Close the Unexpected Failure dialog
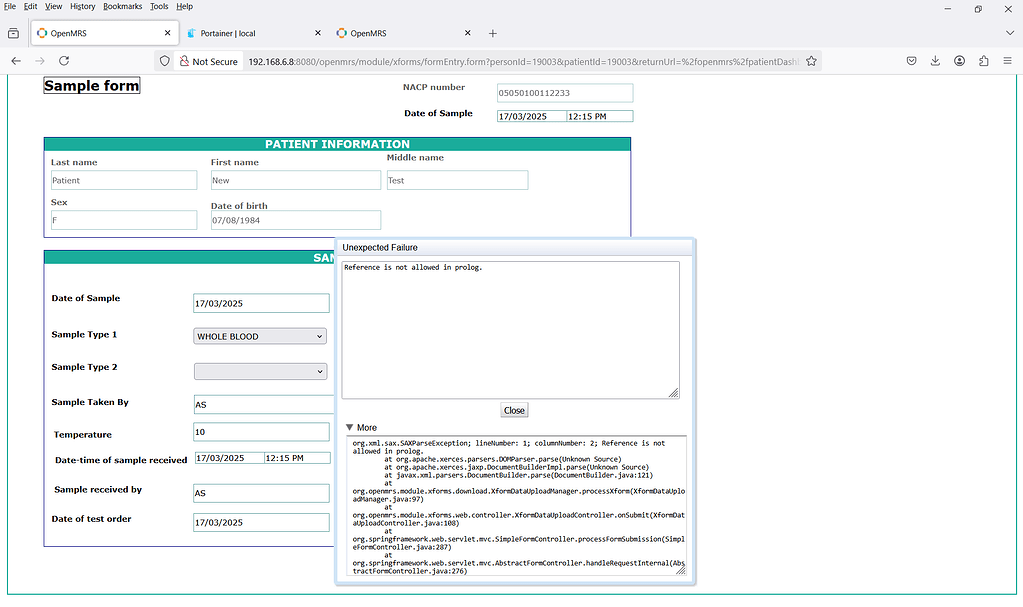1023x607 pixels. (x=514, y=410)
